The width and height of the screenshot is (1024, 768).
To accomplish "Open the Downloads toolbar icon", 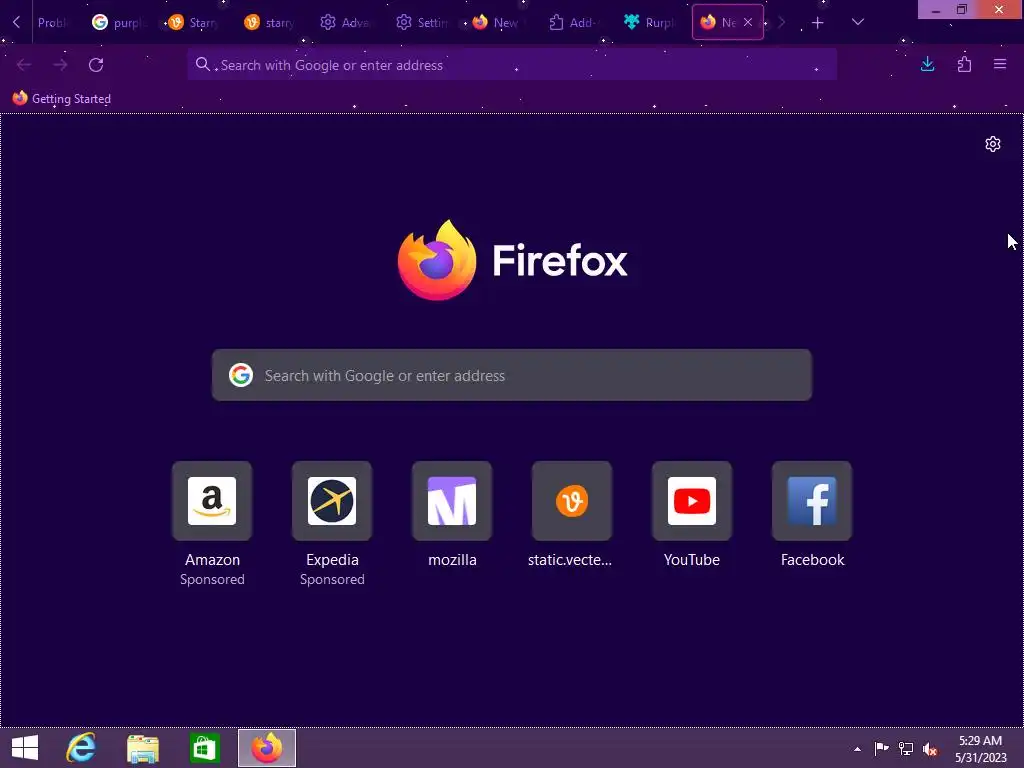I will coord(927,64).
